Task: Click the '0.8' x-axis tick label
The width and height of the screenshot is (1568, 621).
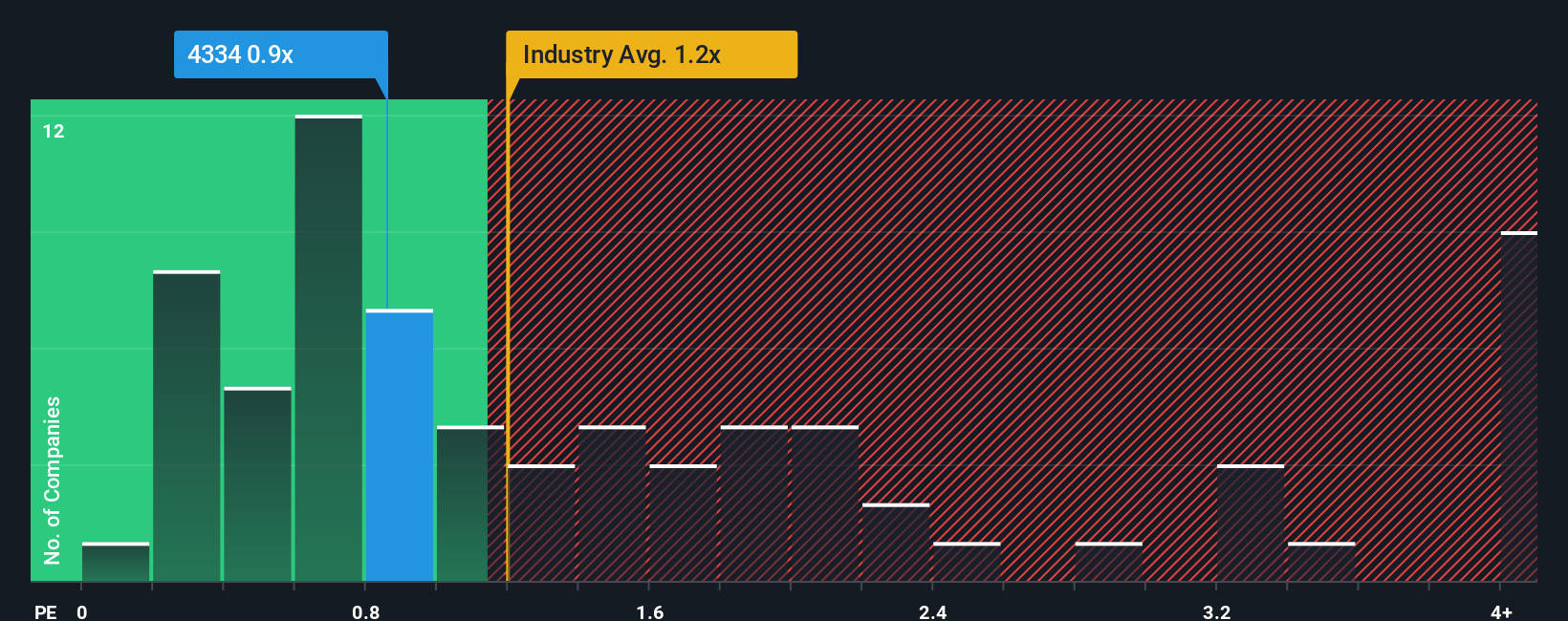Action: tap(366, 611)
